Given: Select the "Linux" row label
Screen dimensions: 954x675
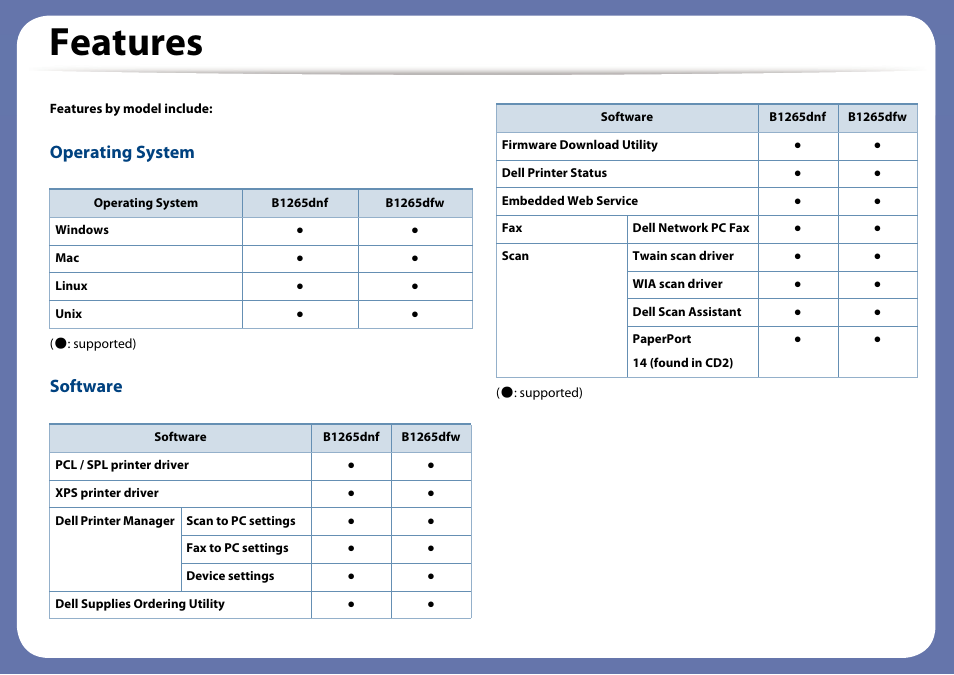Looking at the screenshot, I should (x=71, y=286).
